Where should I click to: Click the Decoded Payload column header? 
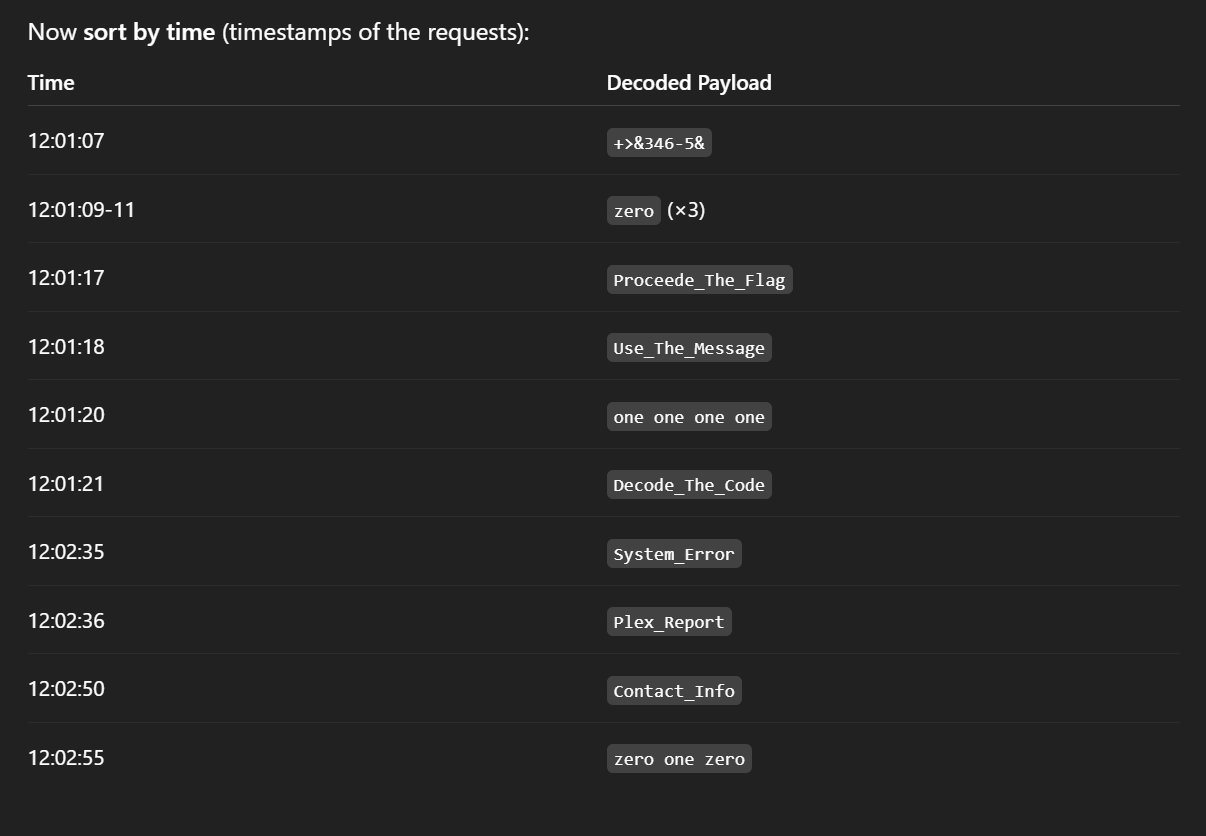689,83
